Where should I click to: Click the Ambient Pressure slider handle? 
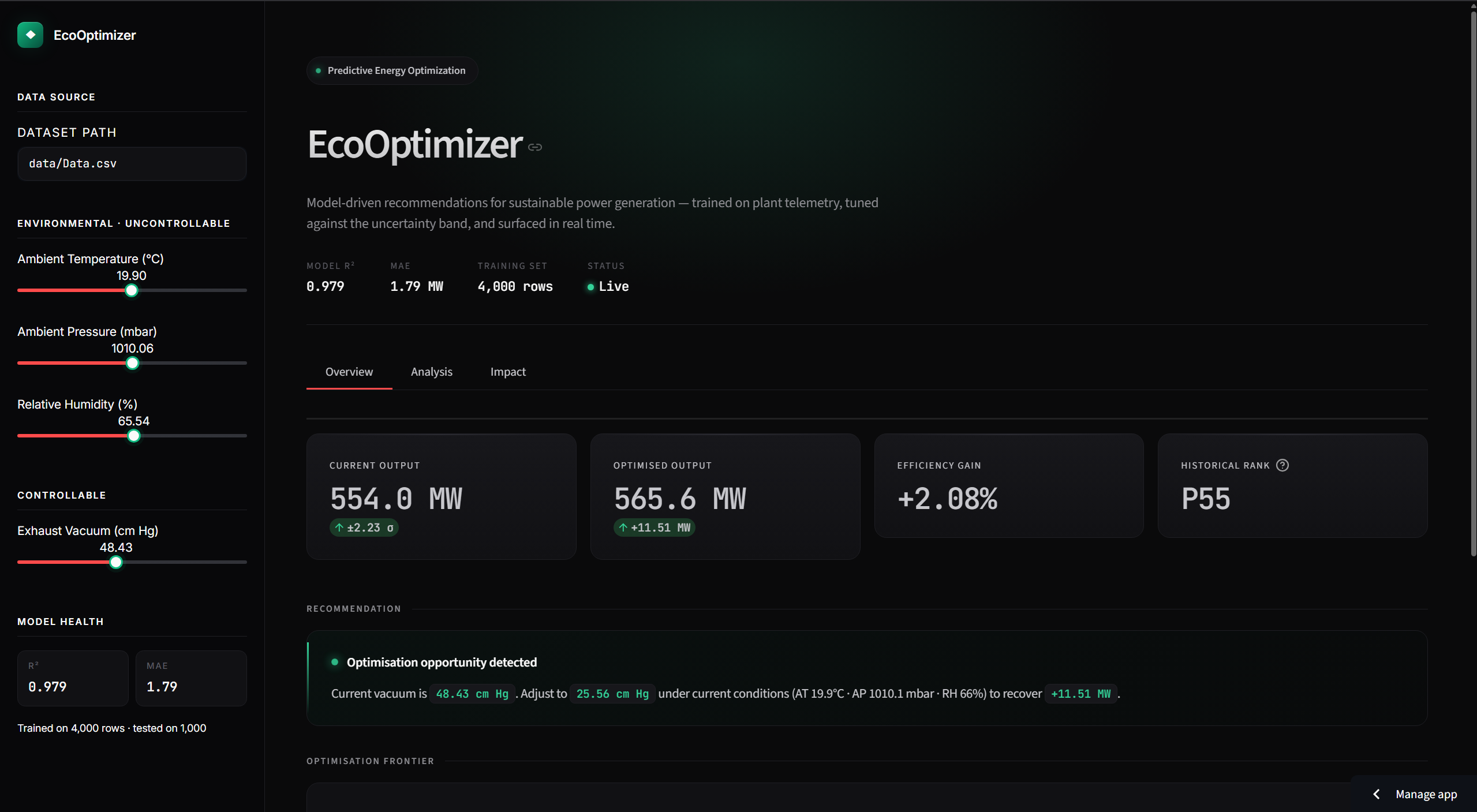[133, 363]
